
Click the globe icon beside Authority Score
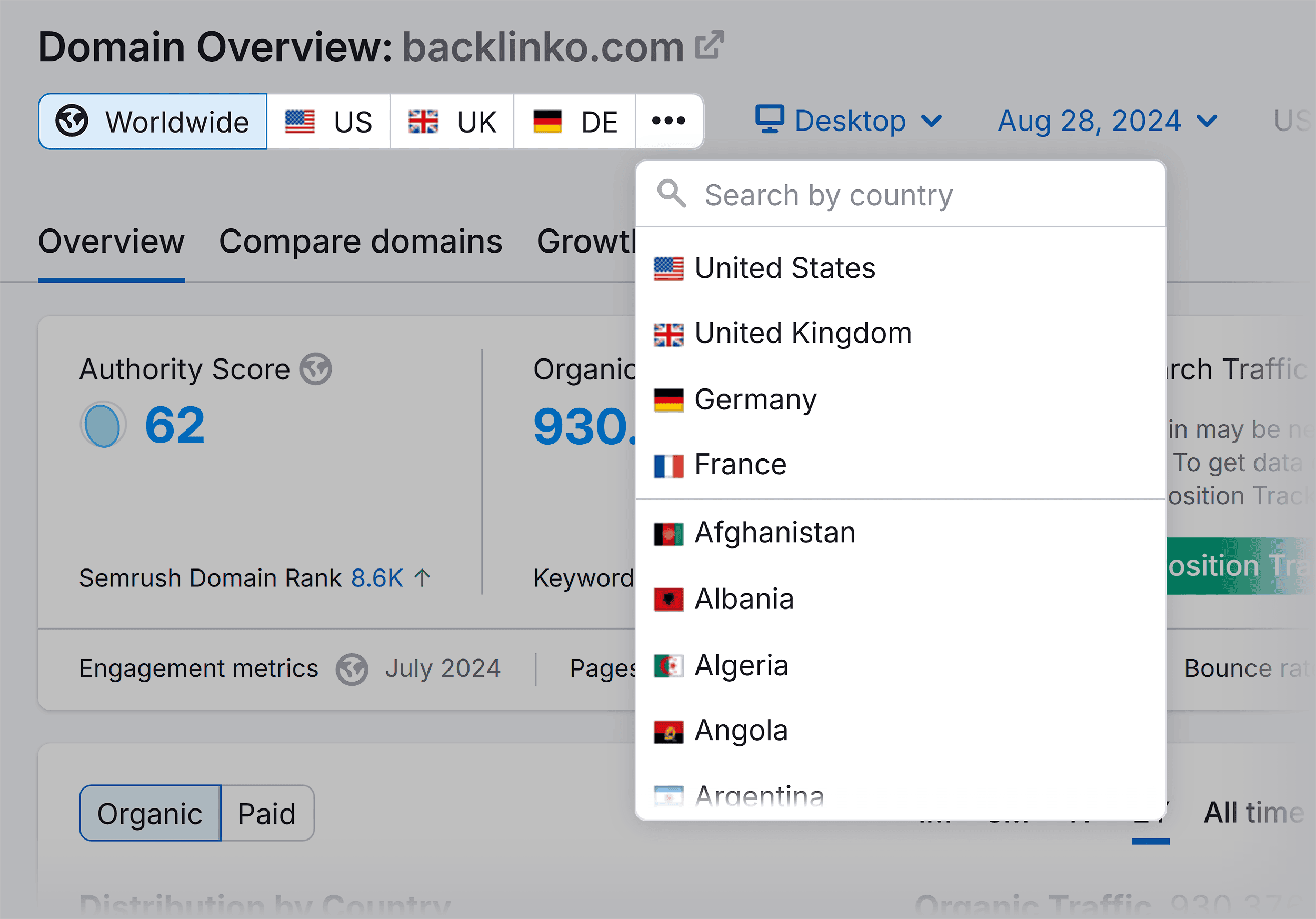316,369
